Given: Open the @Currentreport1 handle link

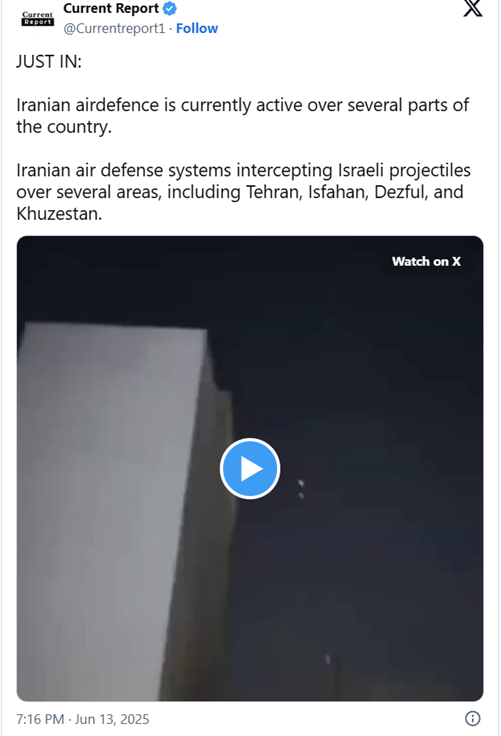Looking at the screenshot, I should tap(114, 29).
